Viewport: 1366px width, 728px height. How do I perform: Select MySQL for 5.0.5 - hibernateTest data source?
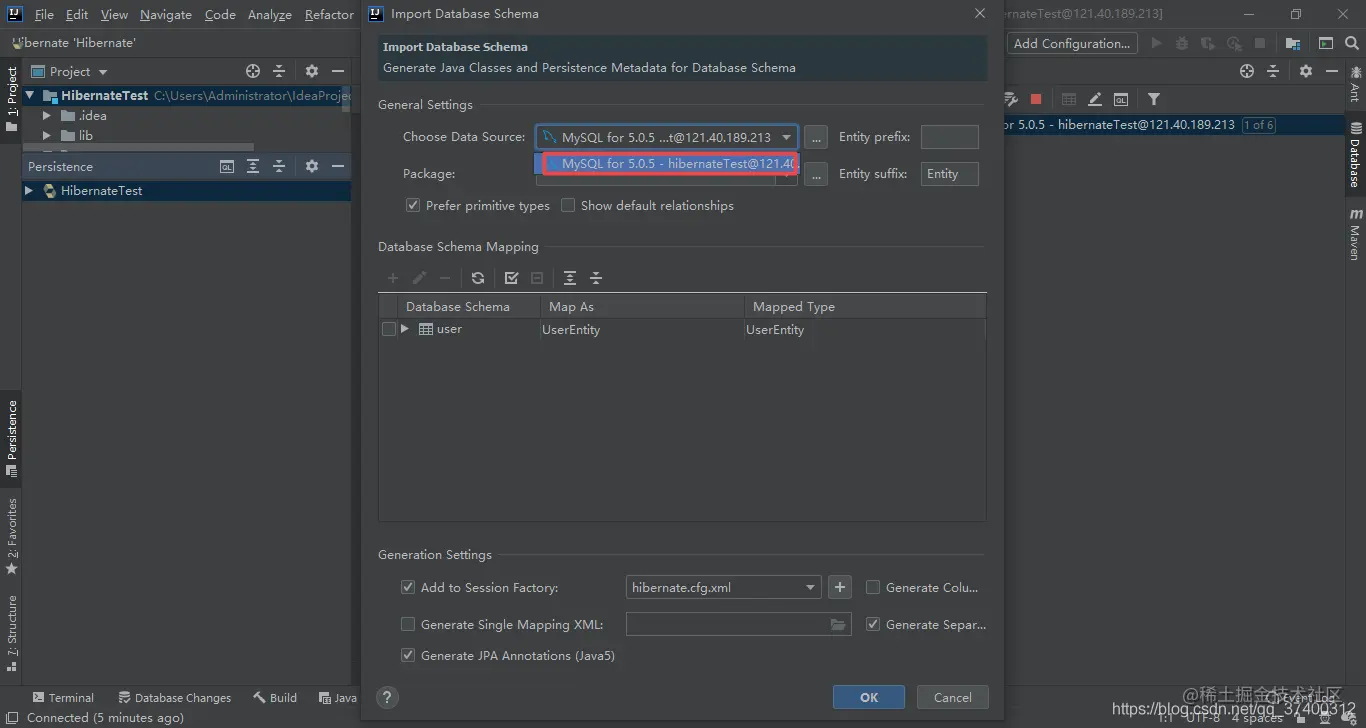click(x=667, y=163)
